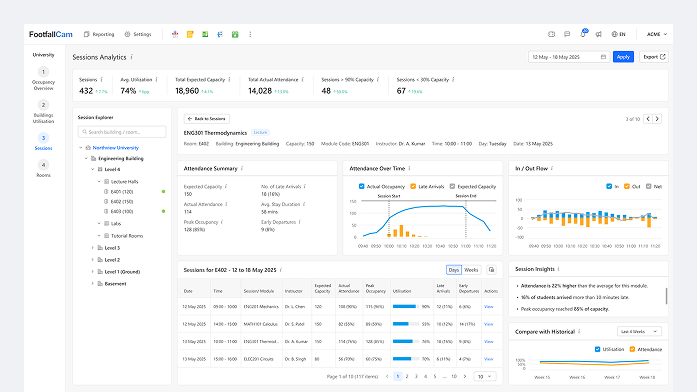
Task: Open View link for ELEC201 Circuits row
Action: tap(489, 359)
